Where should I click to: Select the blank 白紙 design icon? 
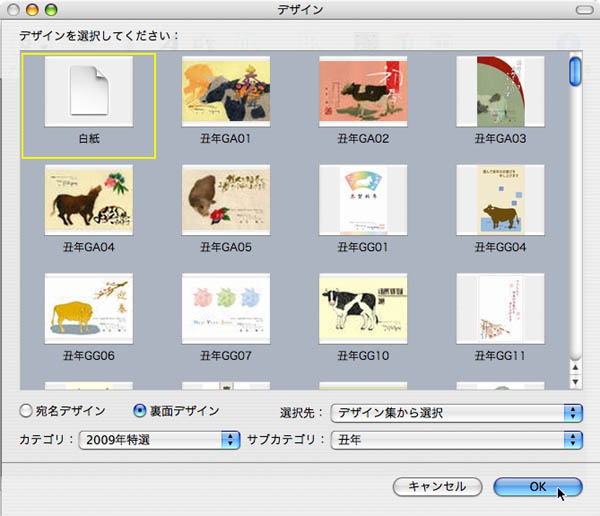[x=88, y=97]
